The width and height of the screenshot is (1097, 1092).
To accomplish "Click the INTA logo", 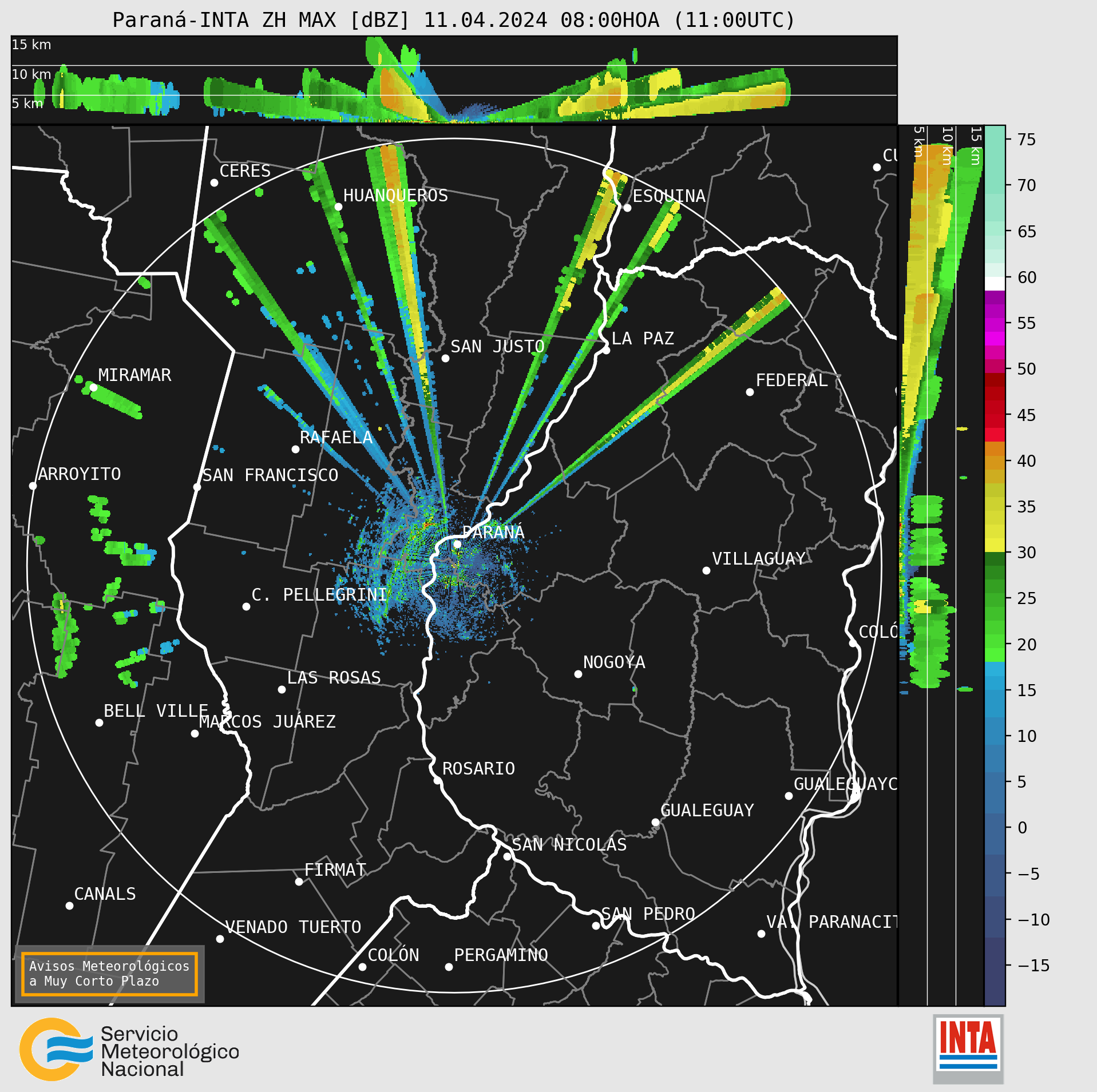I will 968,1048.
